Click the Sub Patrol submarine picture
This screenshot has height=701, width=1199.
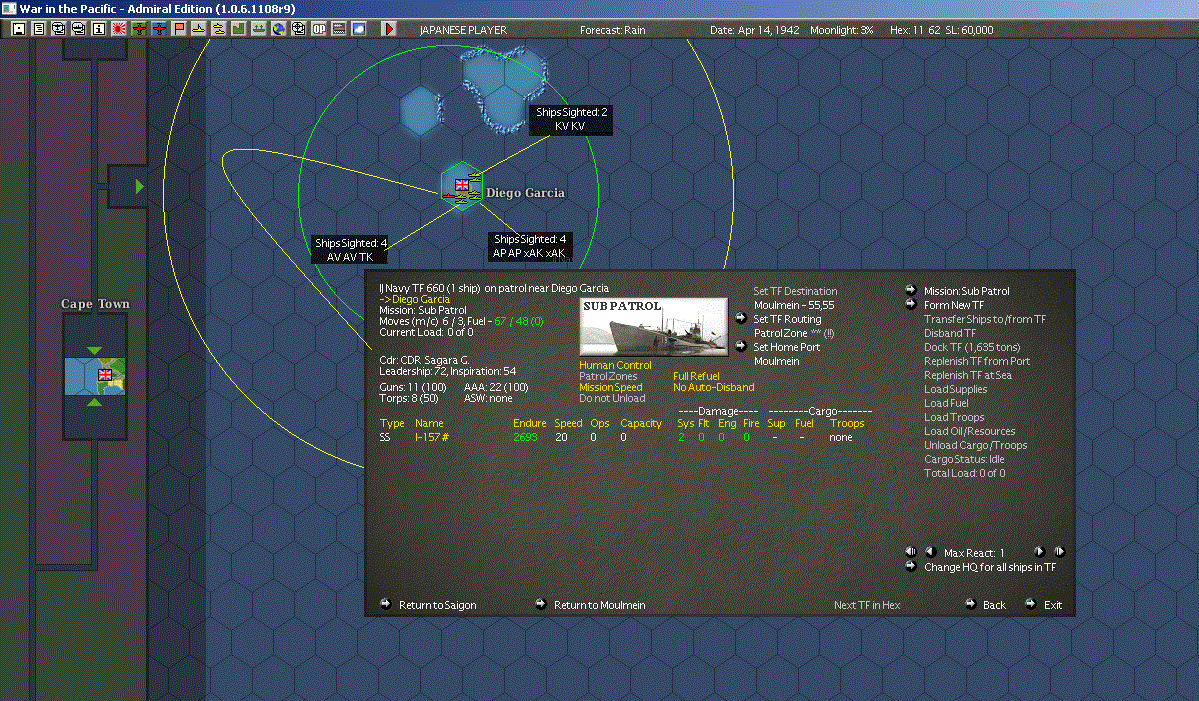654,327
